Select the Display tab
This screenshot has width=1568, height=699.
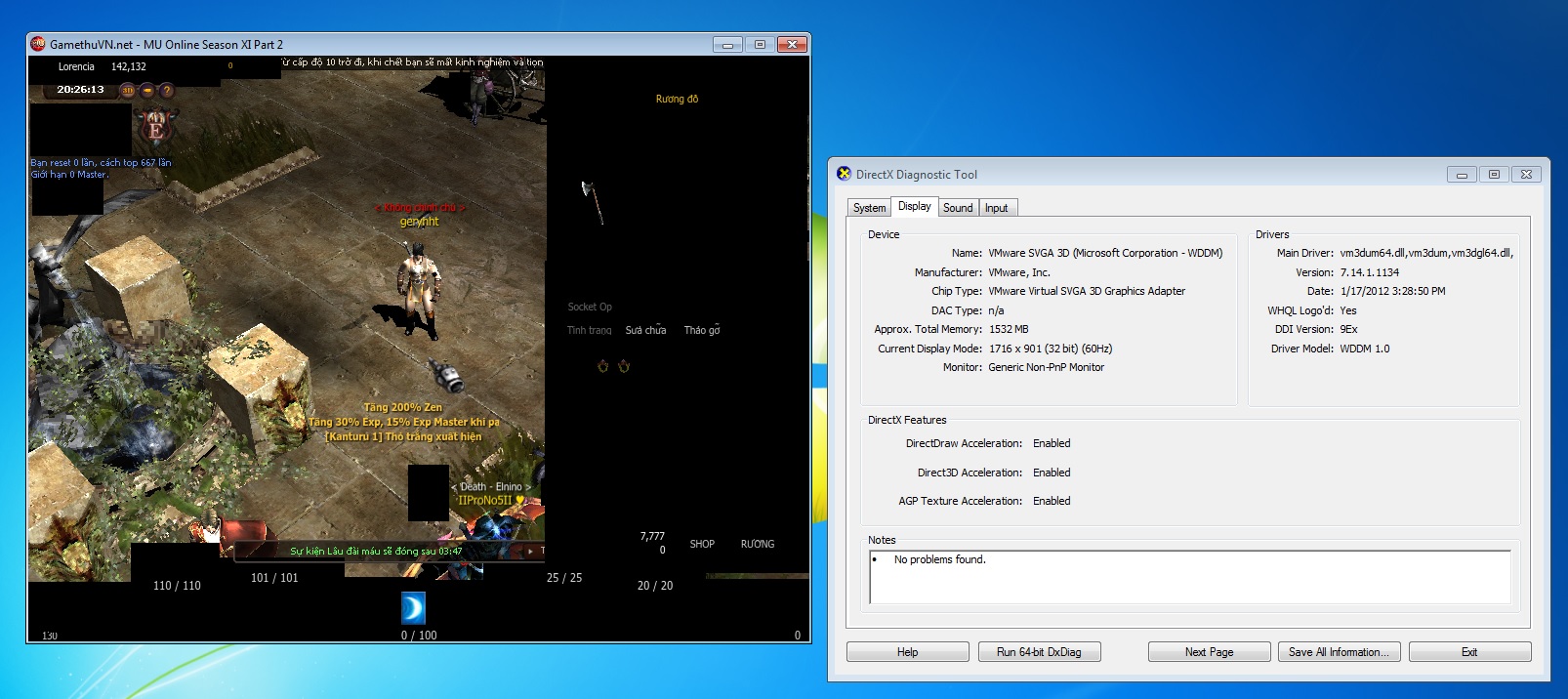[x=914, y=206]
